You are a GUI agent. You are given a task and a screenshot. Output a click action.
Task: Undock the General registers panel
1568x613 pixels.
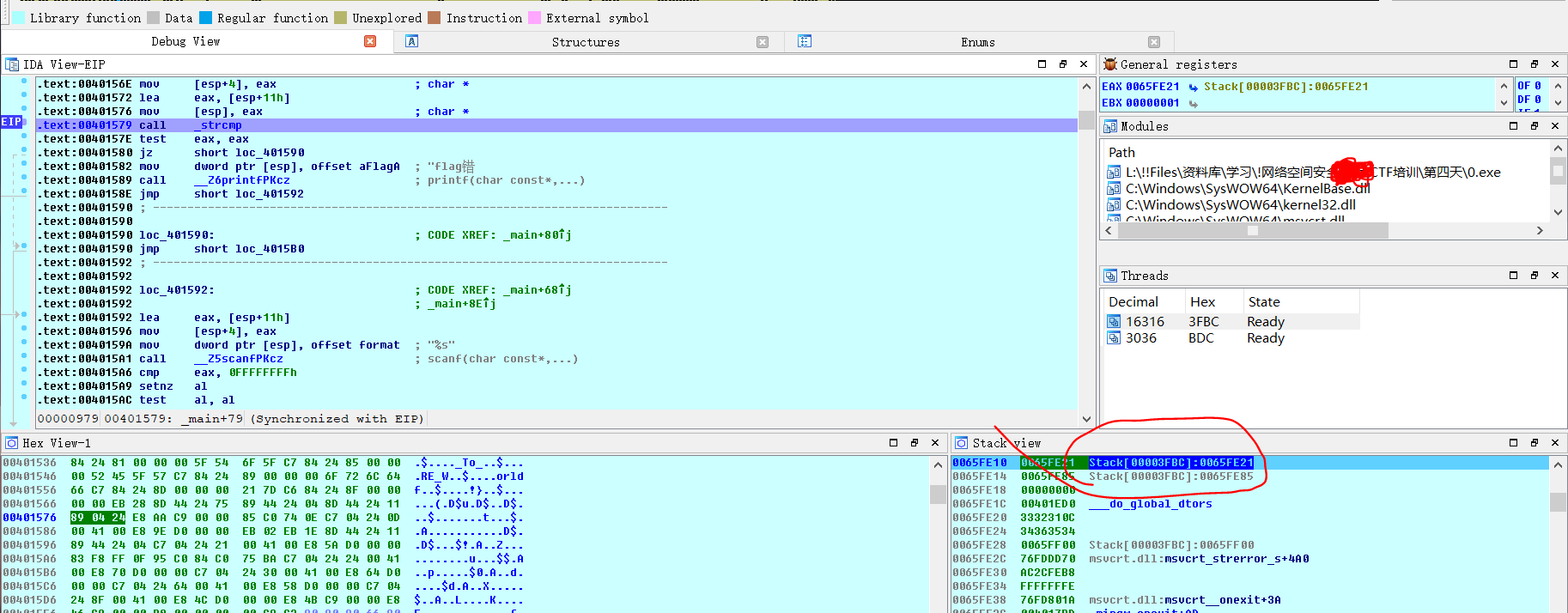click(1535, 64)
